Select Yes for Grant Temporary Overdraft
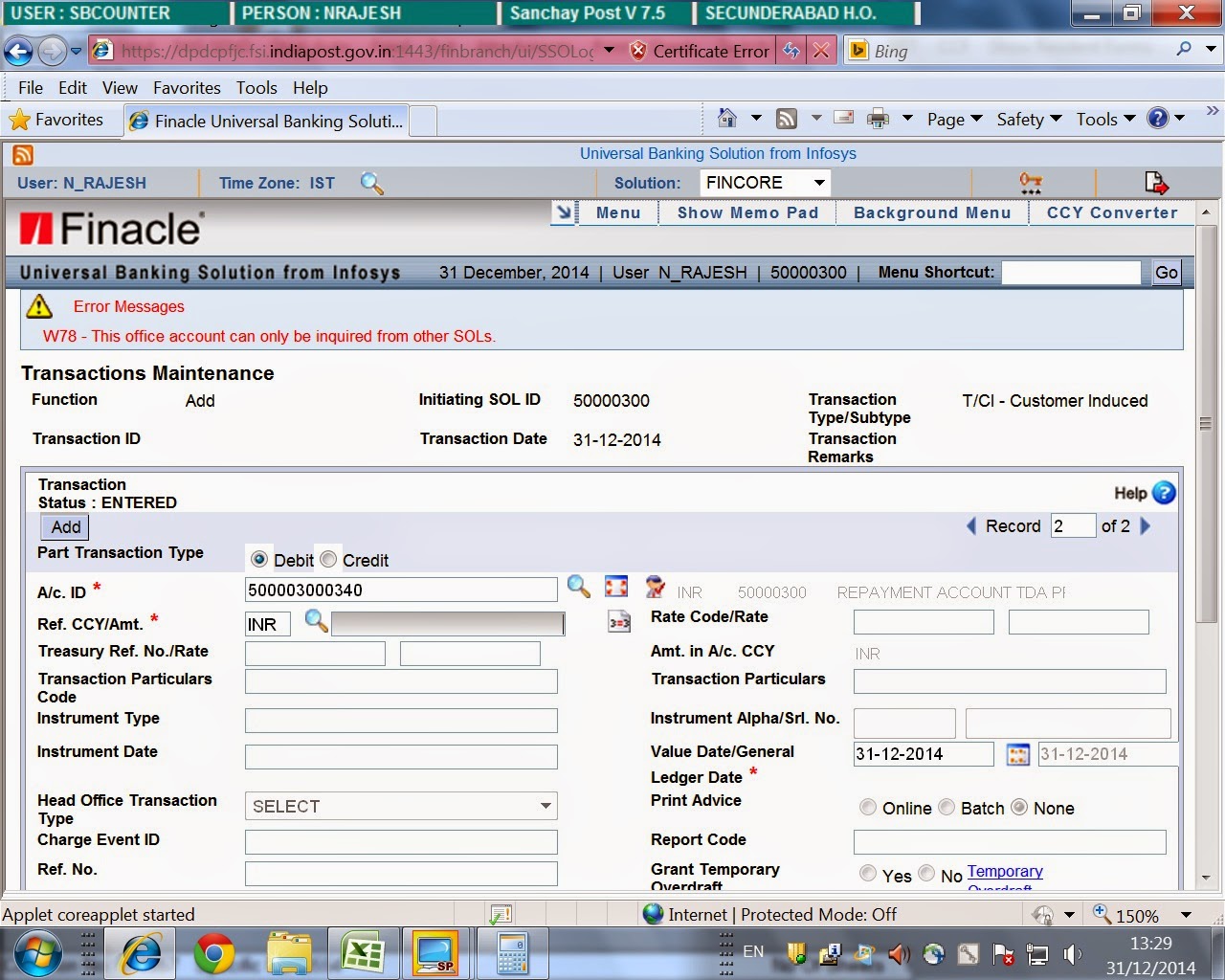This screenshot has height=980, width=1225. [868, 873]
